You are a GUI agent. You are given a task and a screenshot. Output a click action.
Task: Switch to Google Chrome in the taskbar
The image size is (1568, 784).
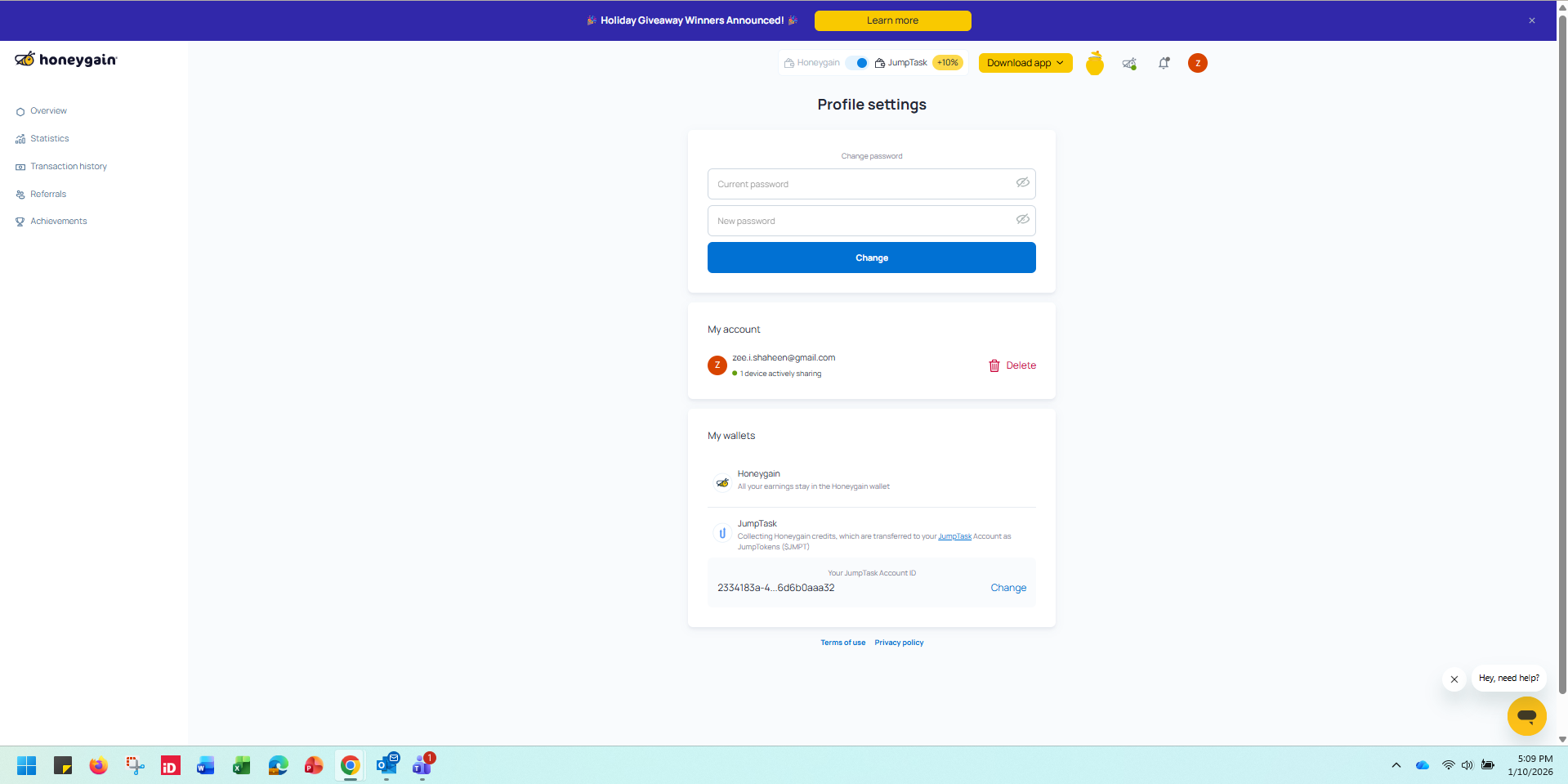coord(350,766)
